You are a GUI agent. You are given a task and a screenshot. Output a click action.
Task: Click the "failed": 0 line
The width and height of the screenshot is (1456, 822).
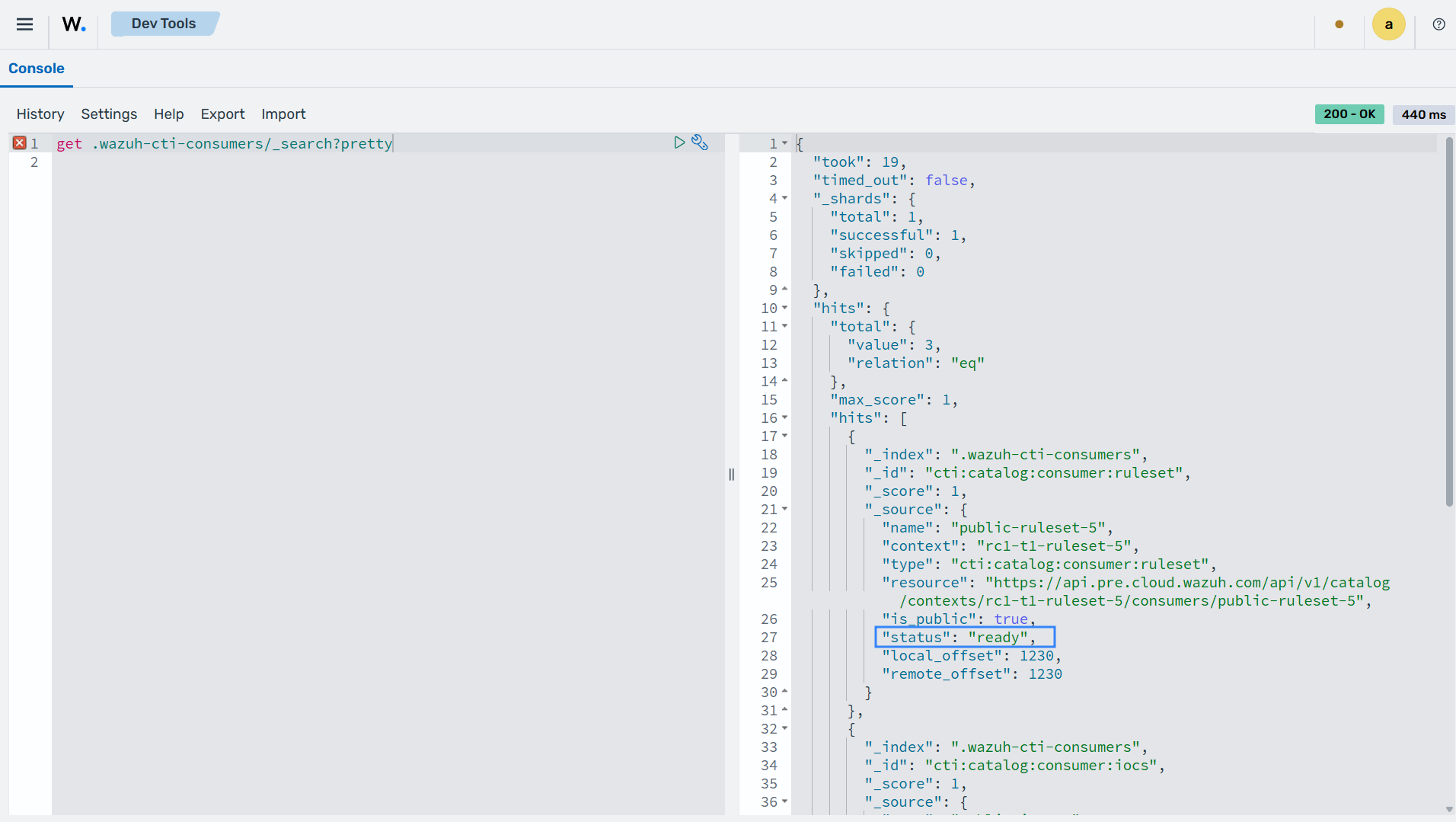[x=876, y=271]
